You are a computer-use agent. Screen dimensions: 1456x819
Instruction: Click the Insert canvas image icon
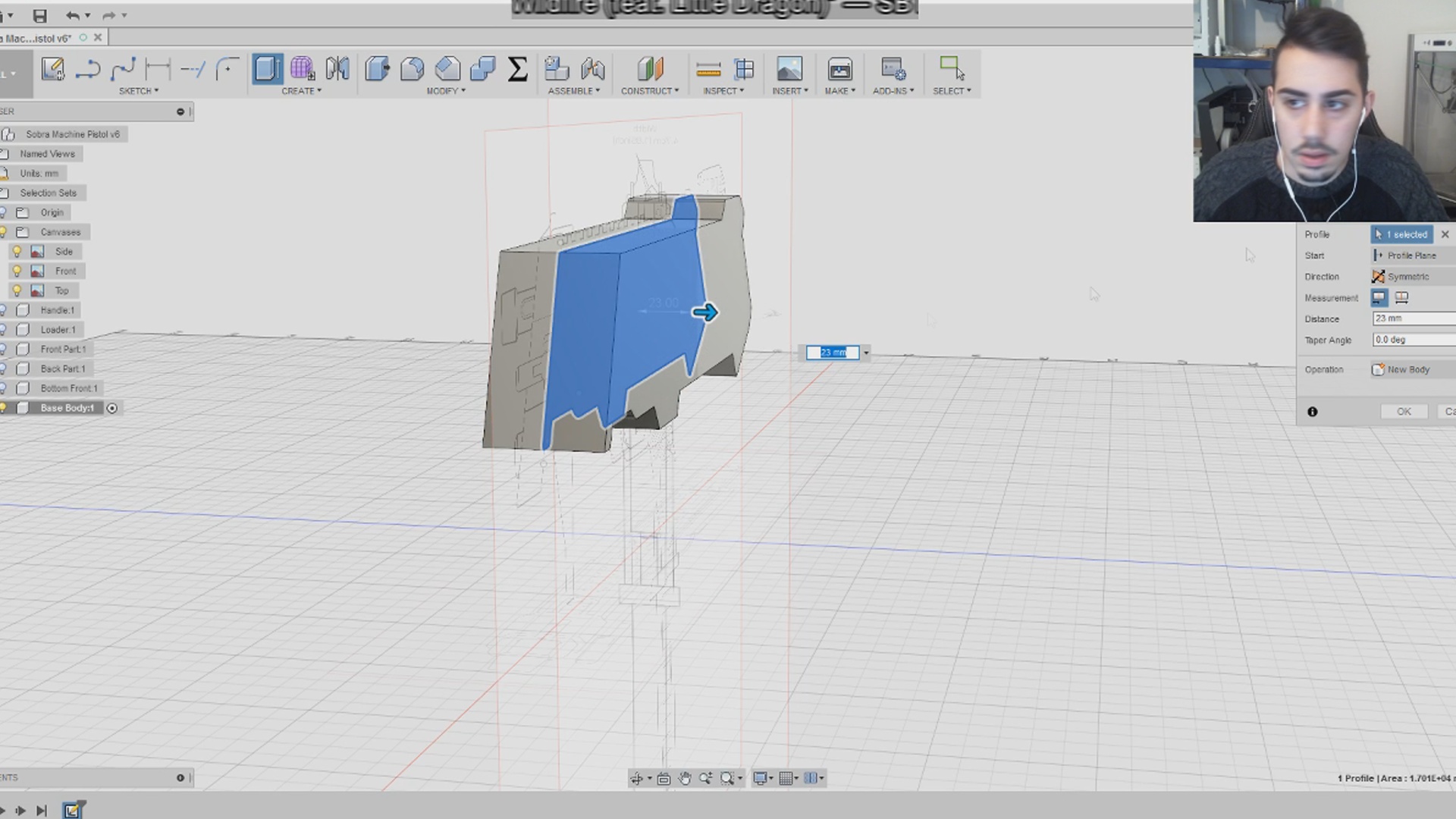[789, 69]
